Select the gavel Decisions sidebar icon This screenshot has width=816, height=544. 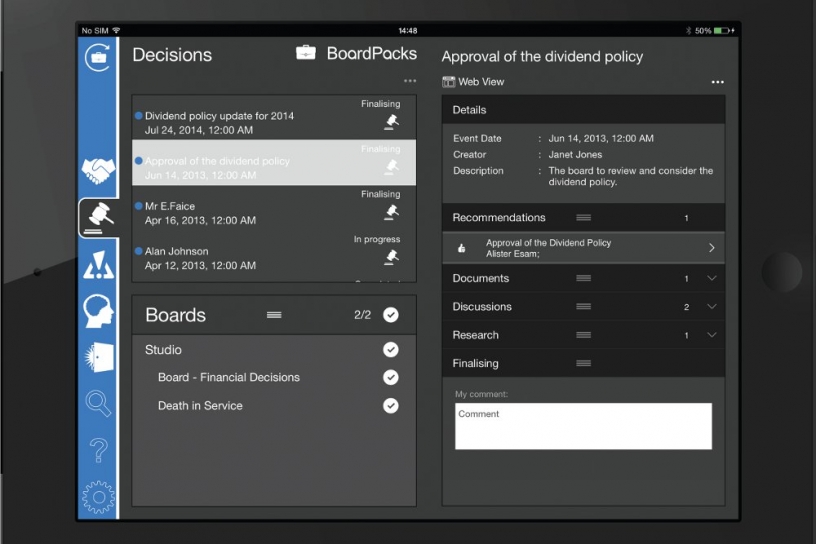pyautogui.click(x=99, y=215)
